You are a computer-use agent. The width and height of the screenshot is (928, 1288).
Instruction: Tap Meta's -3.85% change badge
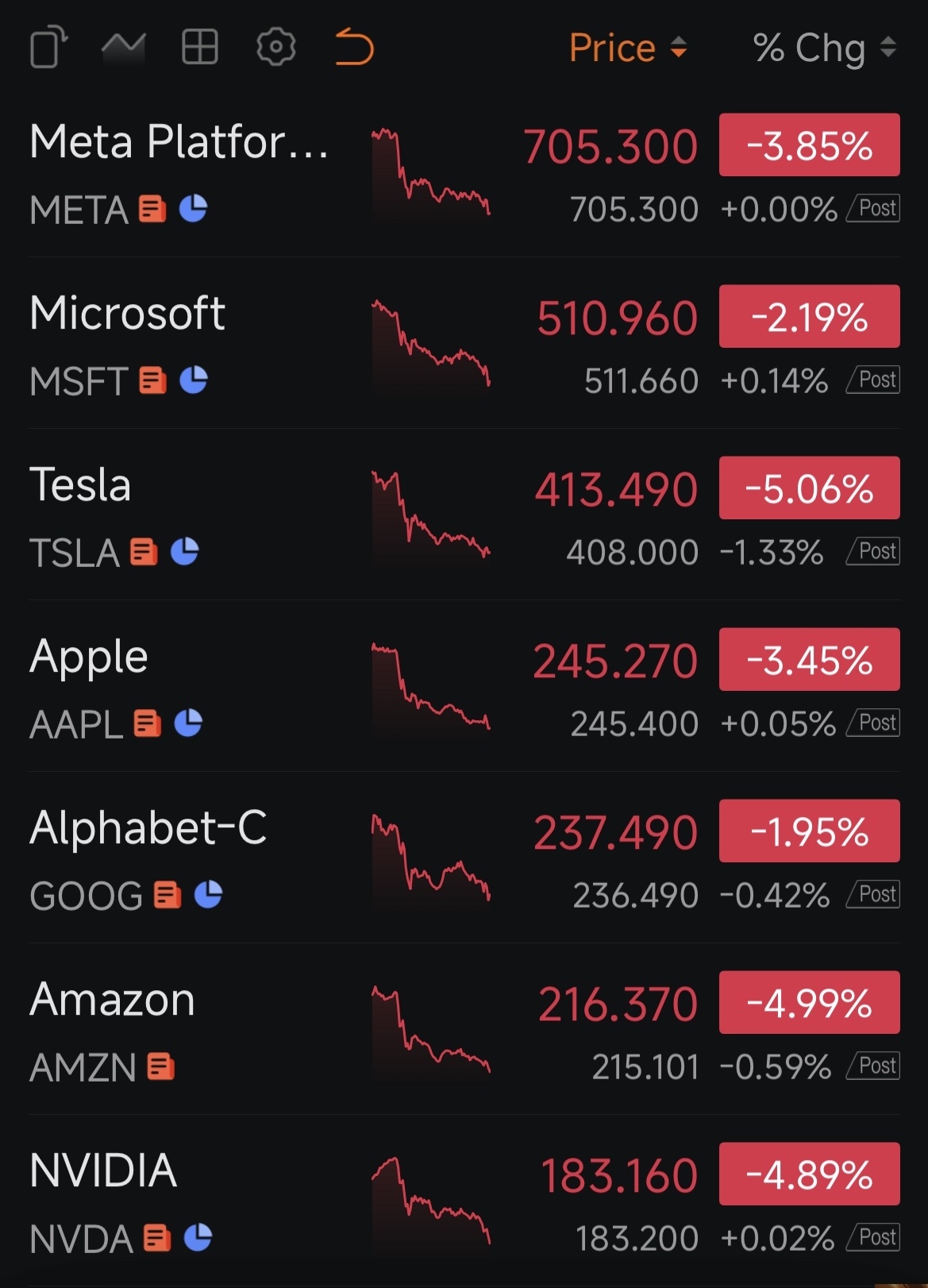(x=809, y=145)
